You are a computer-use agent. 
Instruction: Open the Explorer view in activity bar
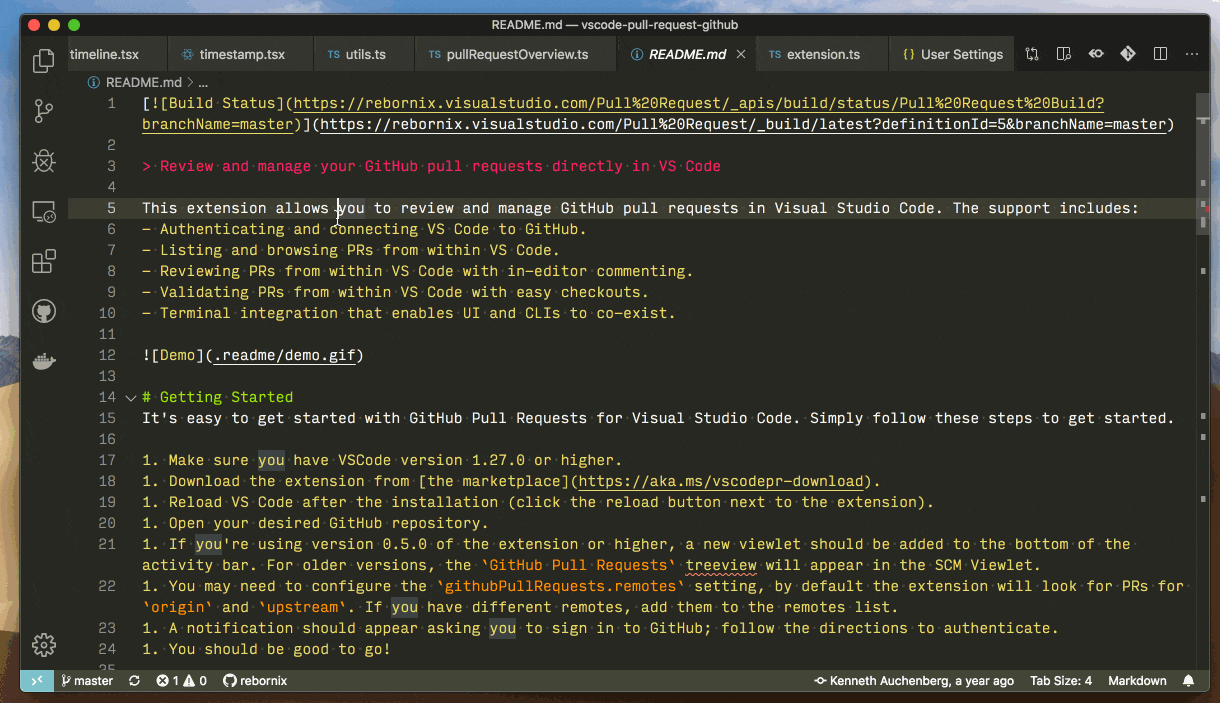click(x=43, y=61)
